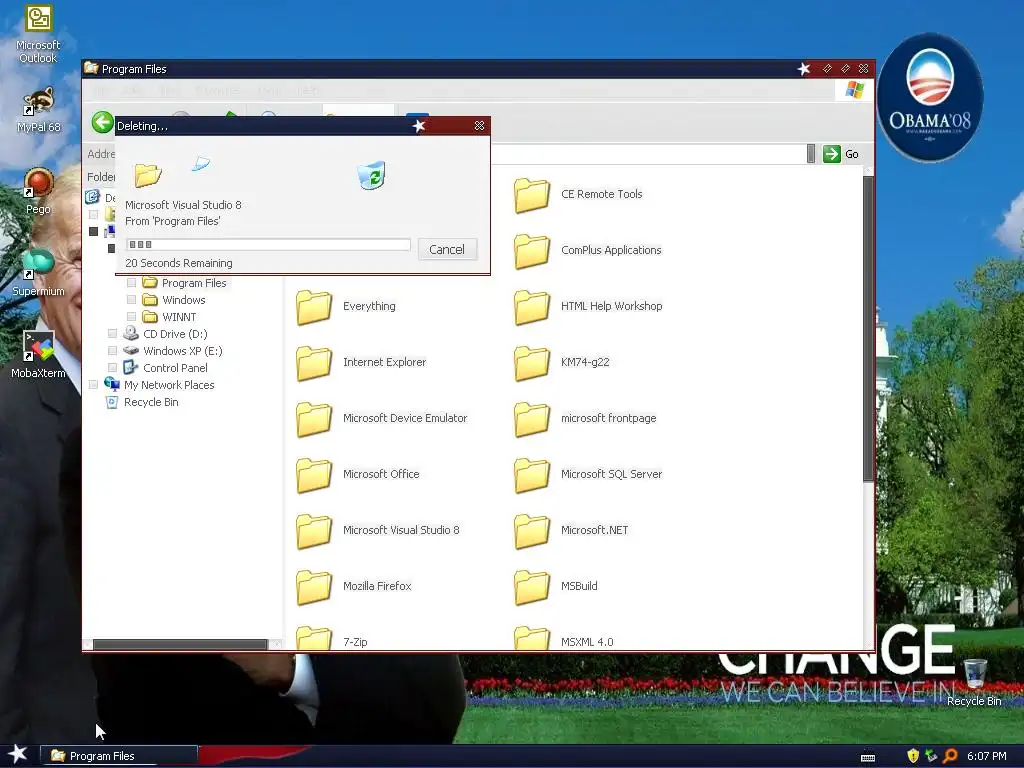The image size is (1024, 768).
Task: Cancel the deleting operation
Action: [x=447, y=249]
